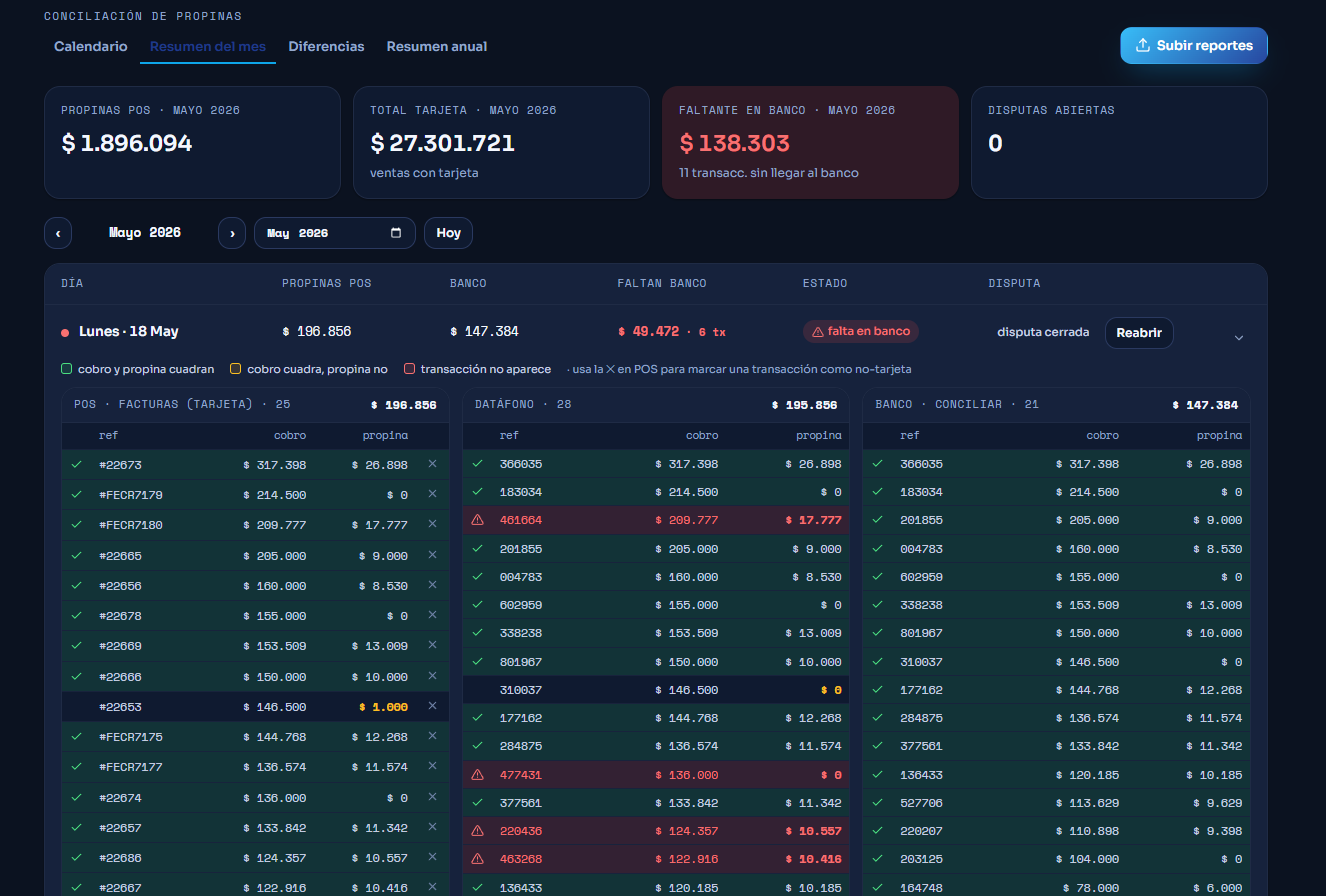Image resolution: width=1326 pixels, height=896 pixels.
Task: Click check mark on Banco row 201855
Action: (877, 520)
